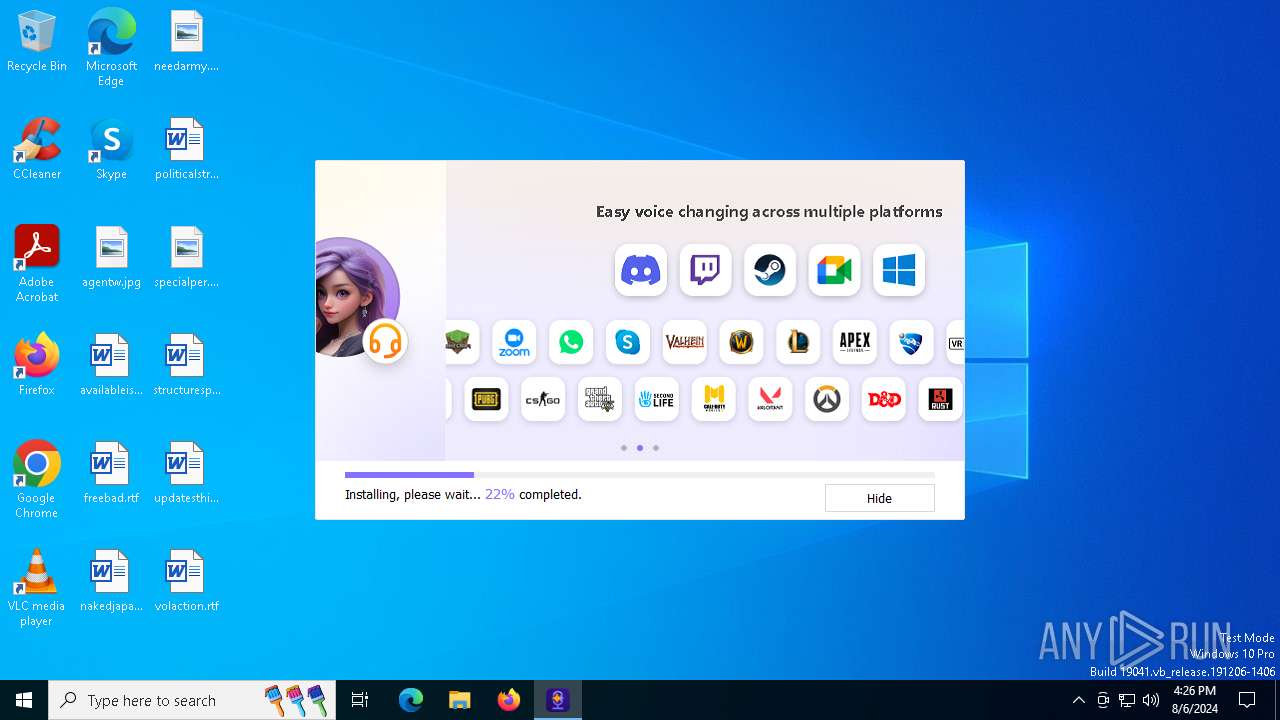Click the voice changer installer taskbar icon
1280x720 pixels.
557,700
